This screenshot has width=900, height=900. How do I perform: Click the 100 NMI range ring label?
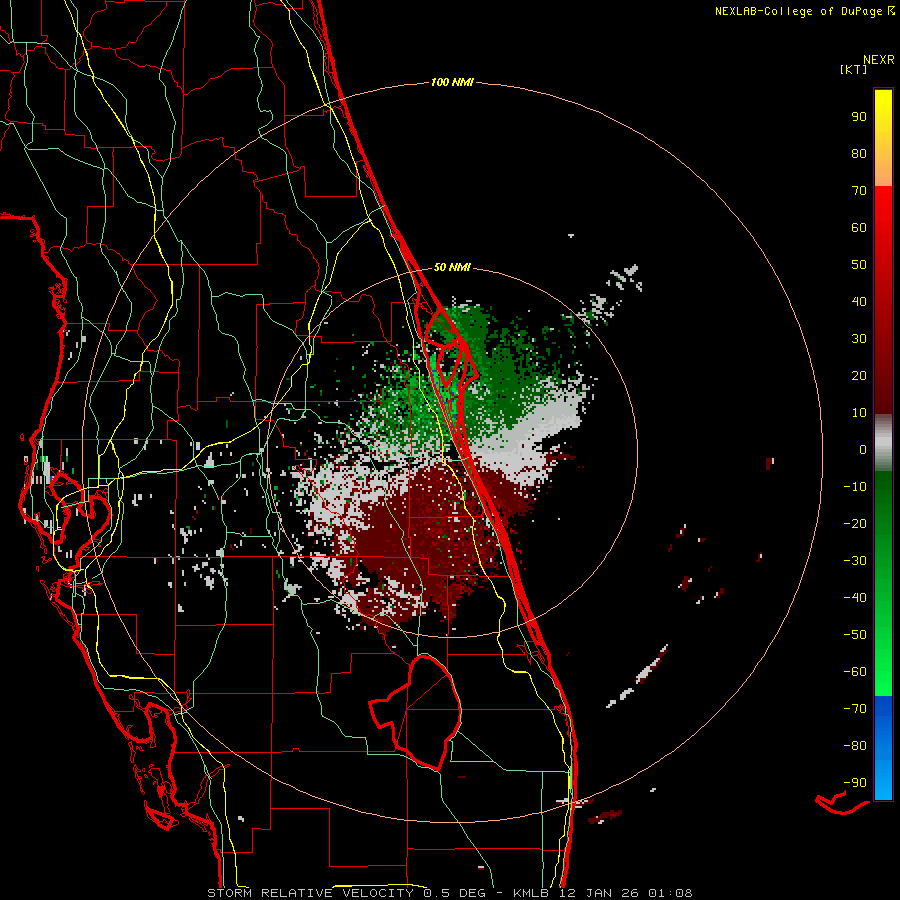click(452, 83)
